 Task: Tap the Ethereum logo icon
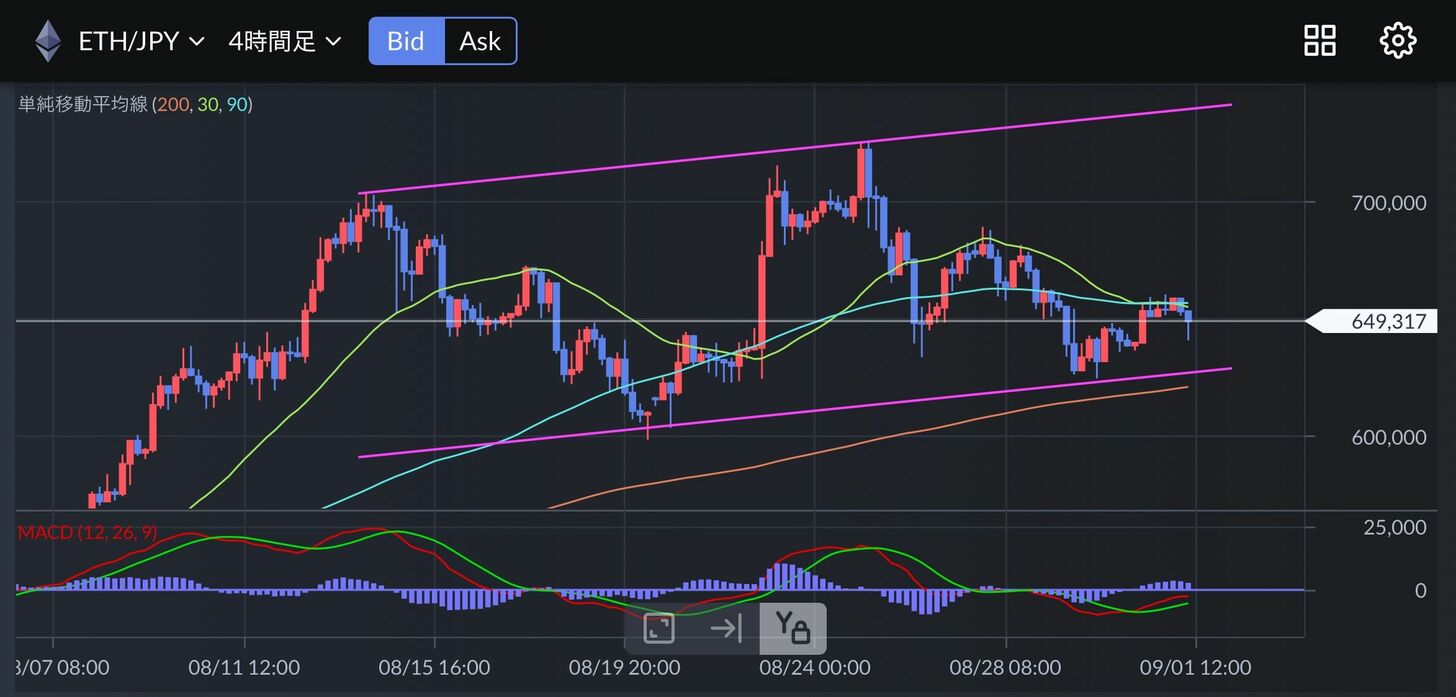[x=47, y=41]
